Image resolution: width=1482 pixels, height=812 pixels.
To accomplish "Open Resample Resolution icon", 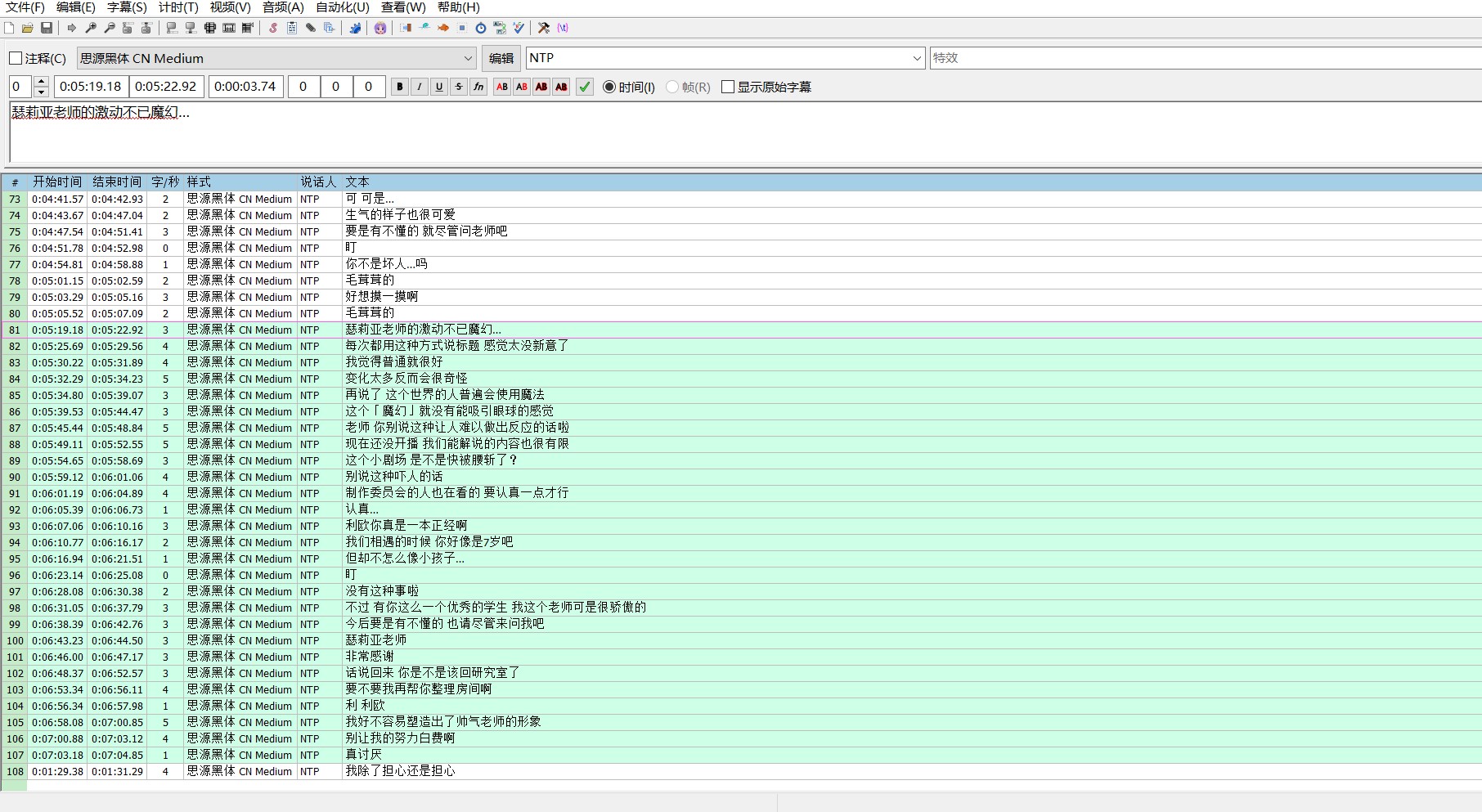I will tap(462, 28).
